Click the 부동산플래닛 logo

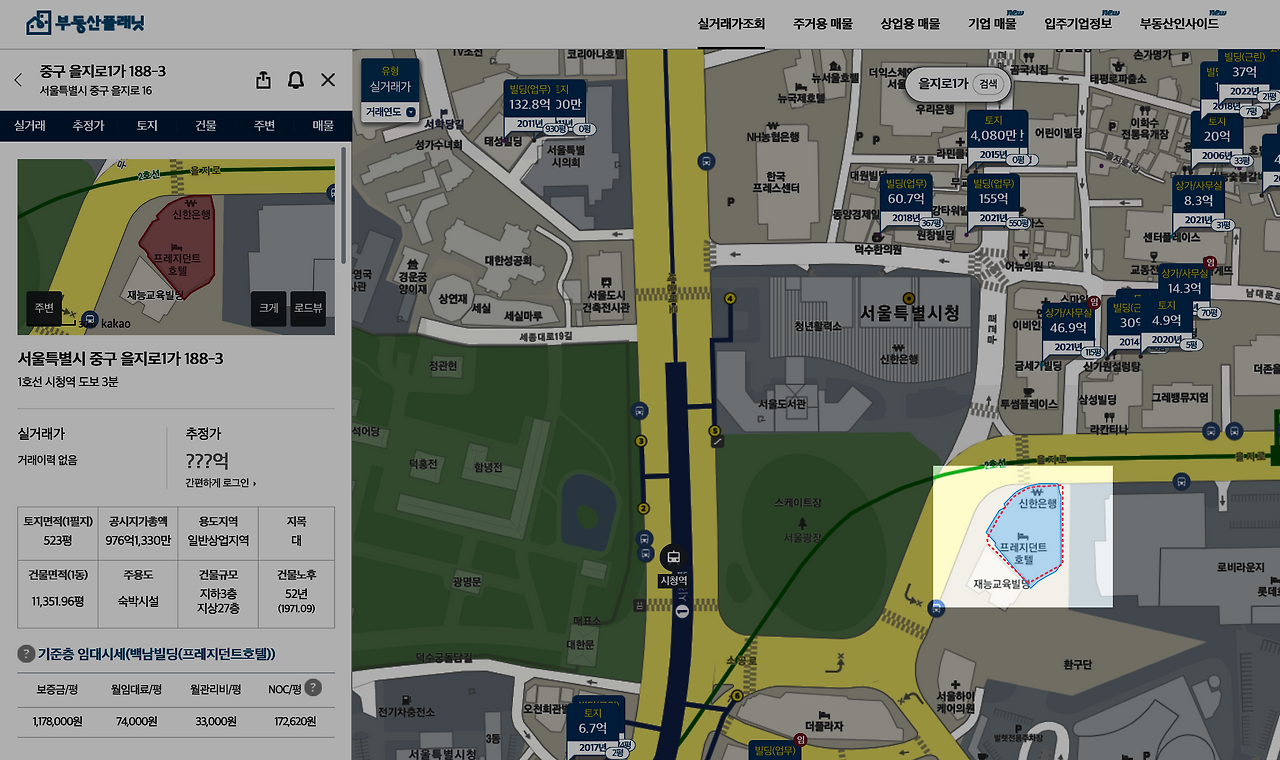click(x=85, y=23)
